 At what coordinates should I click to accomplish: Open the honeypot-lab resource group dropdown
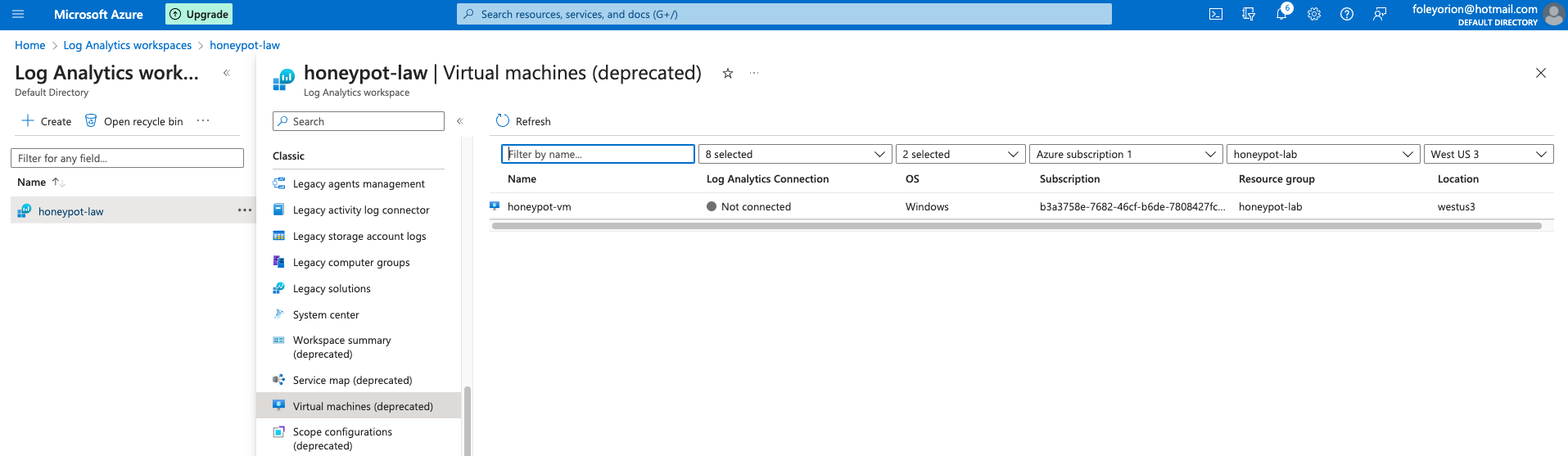click(x=1323, y=154)
